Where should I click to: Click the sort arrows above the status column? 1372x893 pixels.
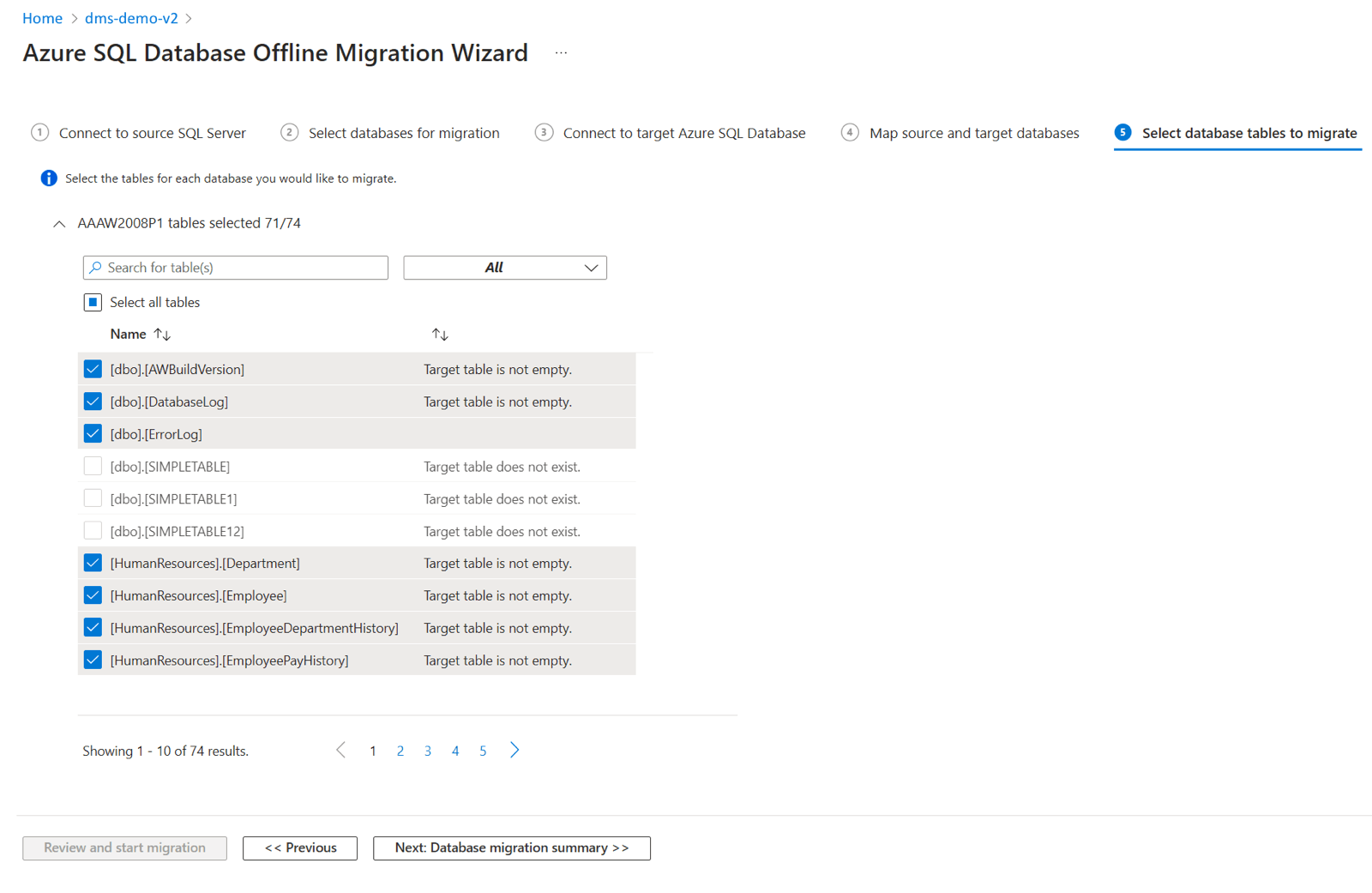[440, 334]
